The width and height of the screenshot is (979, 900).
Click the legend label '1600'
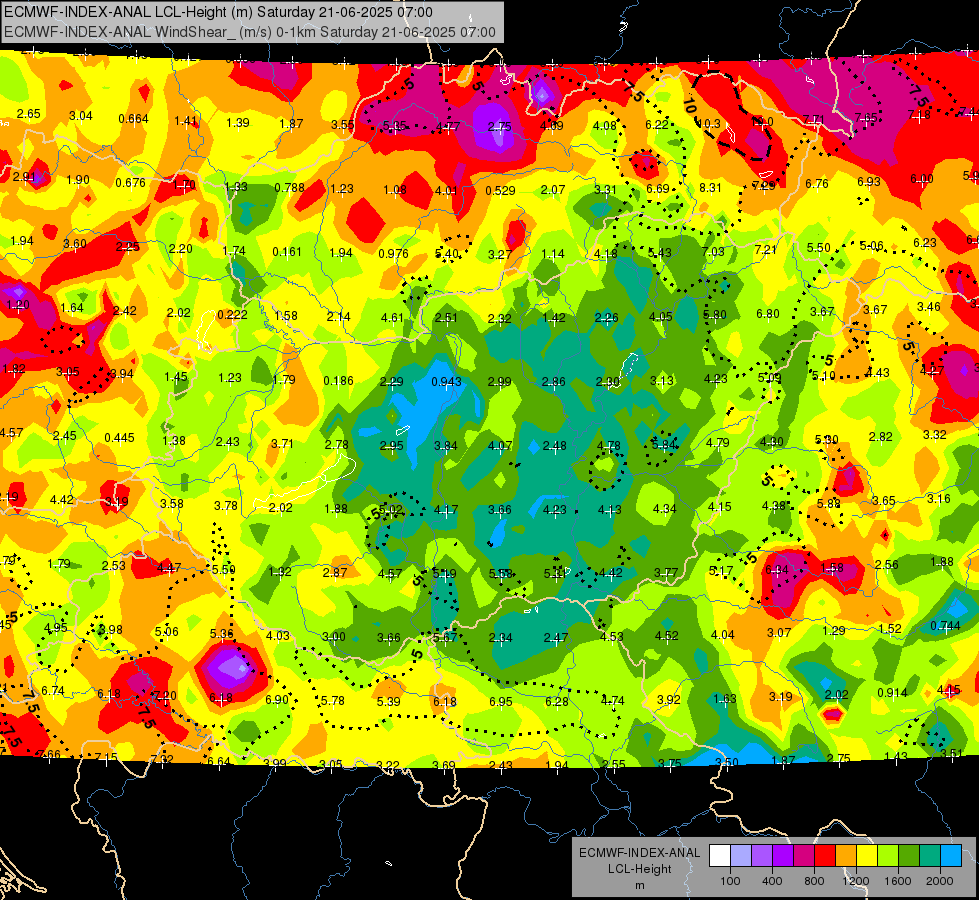click(x=898, y=881)
